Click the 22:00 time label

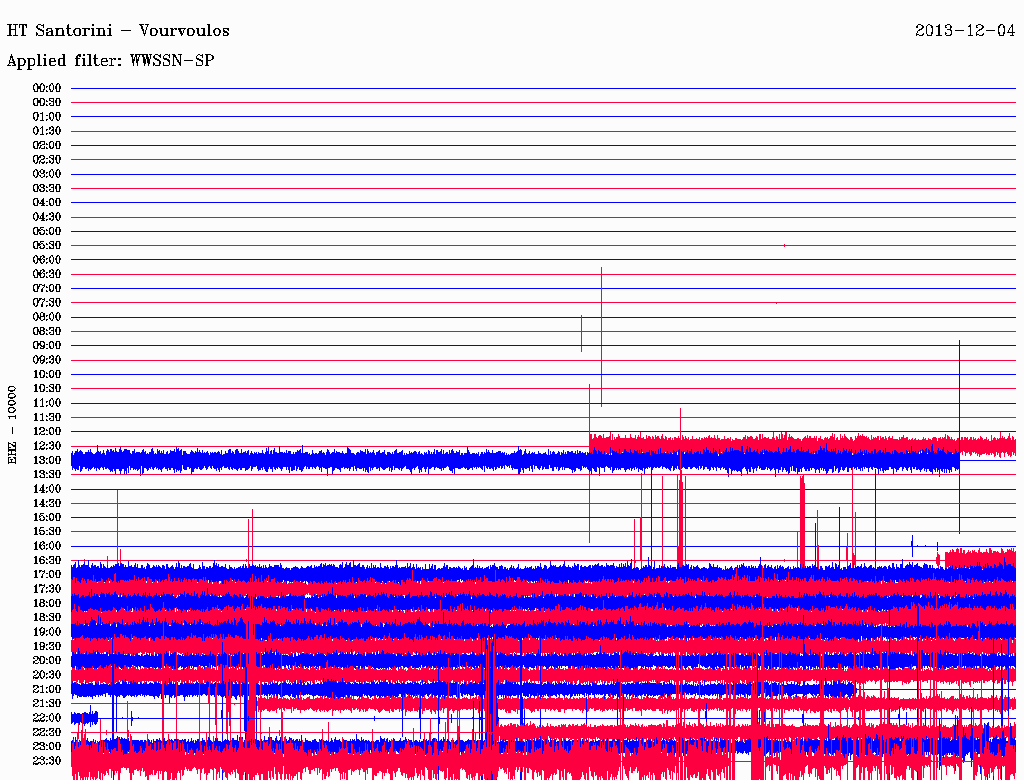pyautogui.click(x=47, y=718)
